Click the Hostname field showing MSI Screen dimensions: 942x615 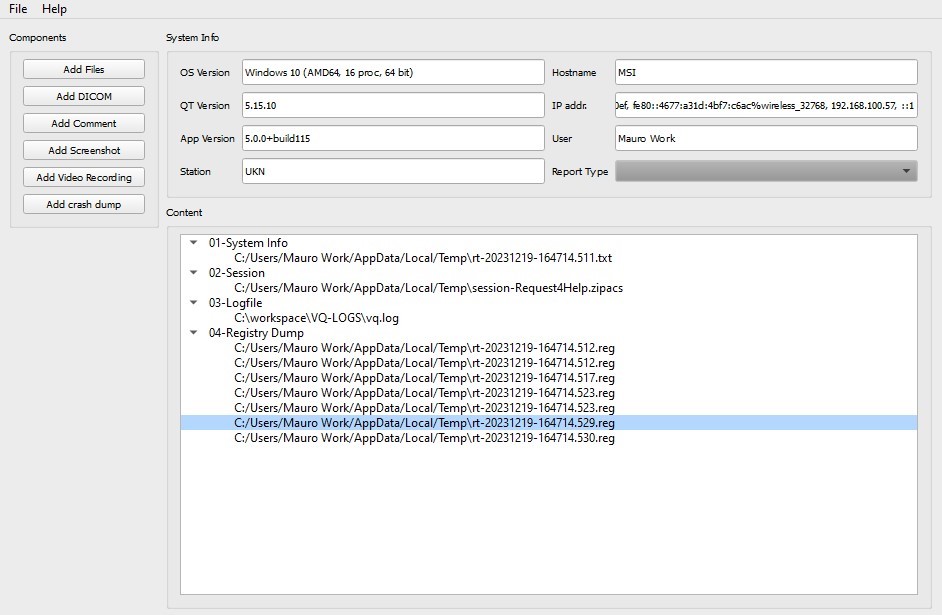tap(766, 73)
